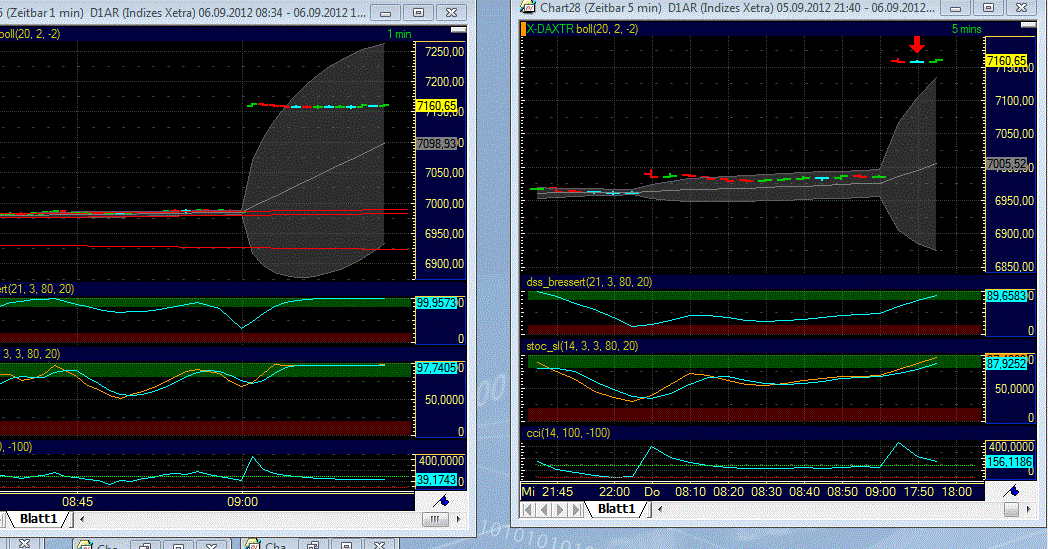Minimize the Chart28 window
Screen dimensions: 1048x549
point(956,7)
